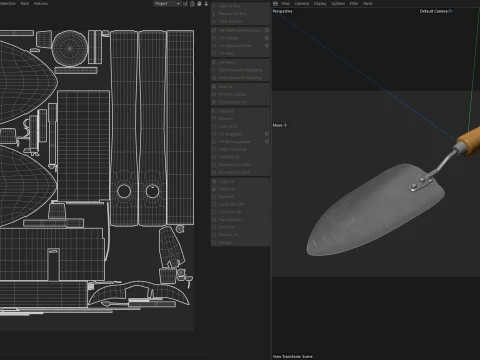
Task: Open the Textures menu in the UV viewport
Action: [x=41, y=3]
